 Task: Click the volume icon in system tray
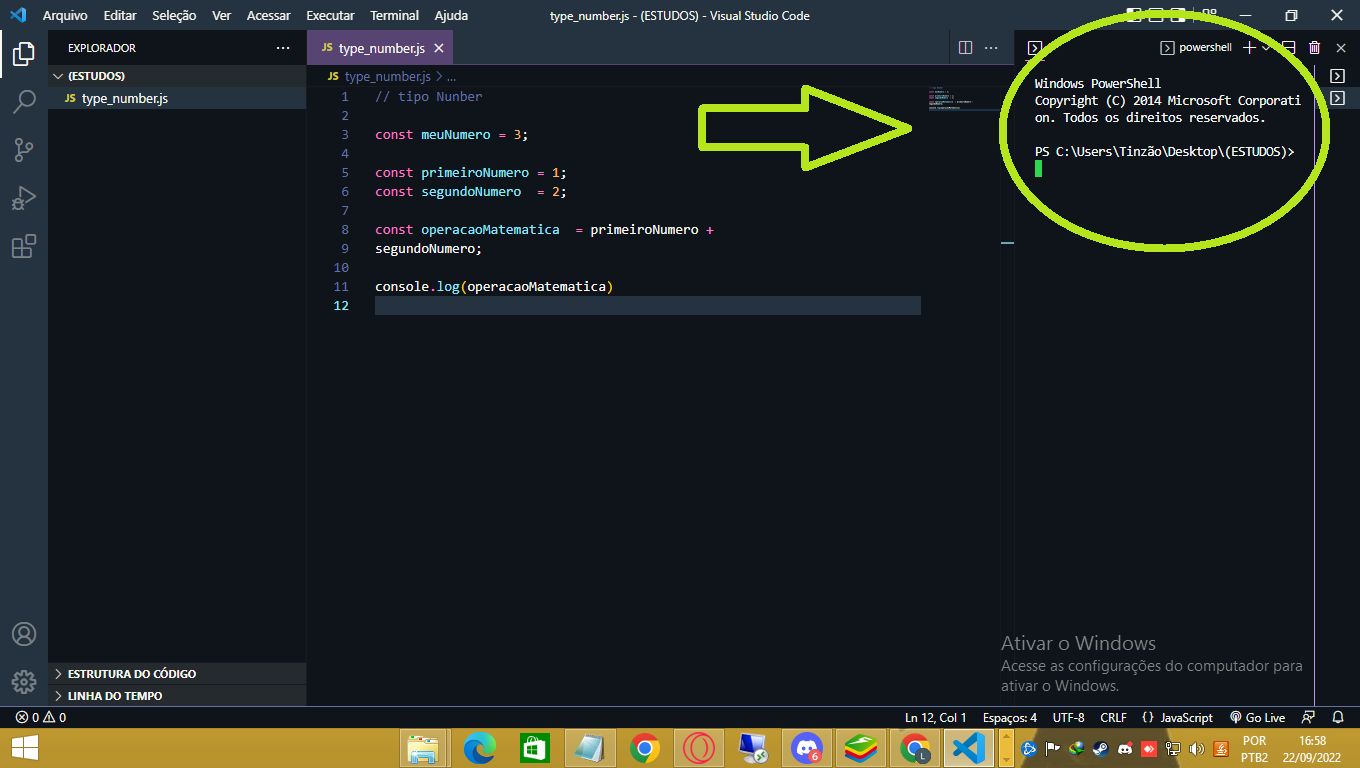click(1198, 748)
